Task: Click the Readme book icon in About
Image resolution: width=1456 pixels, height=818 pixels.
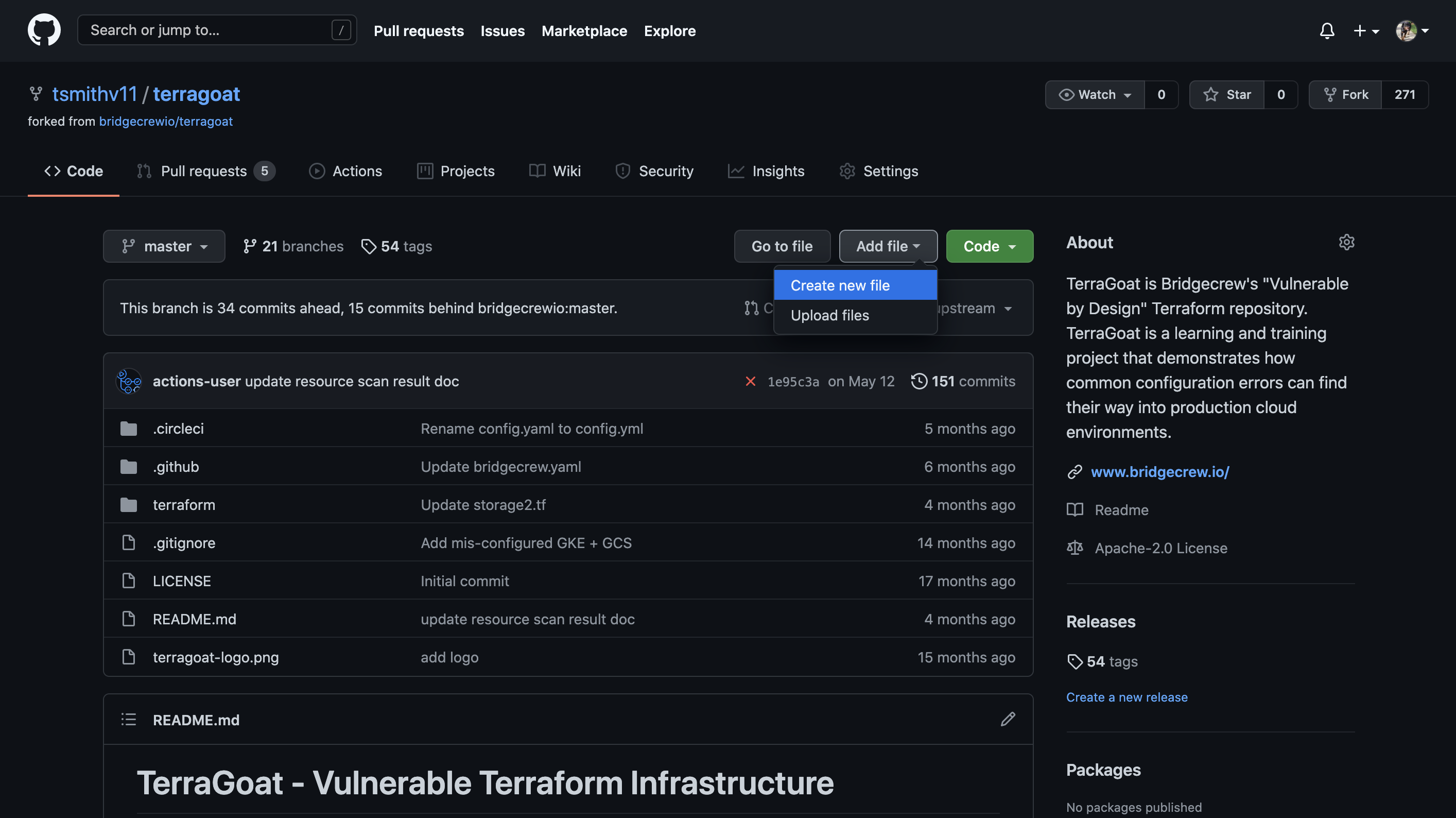Action: point(1074,509)
